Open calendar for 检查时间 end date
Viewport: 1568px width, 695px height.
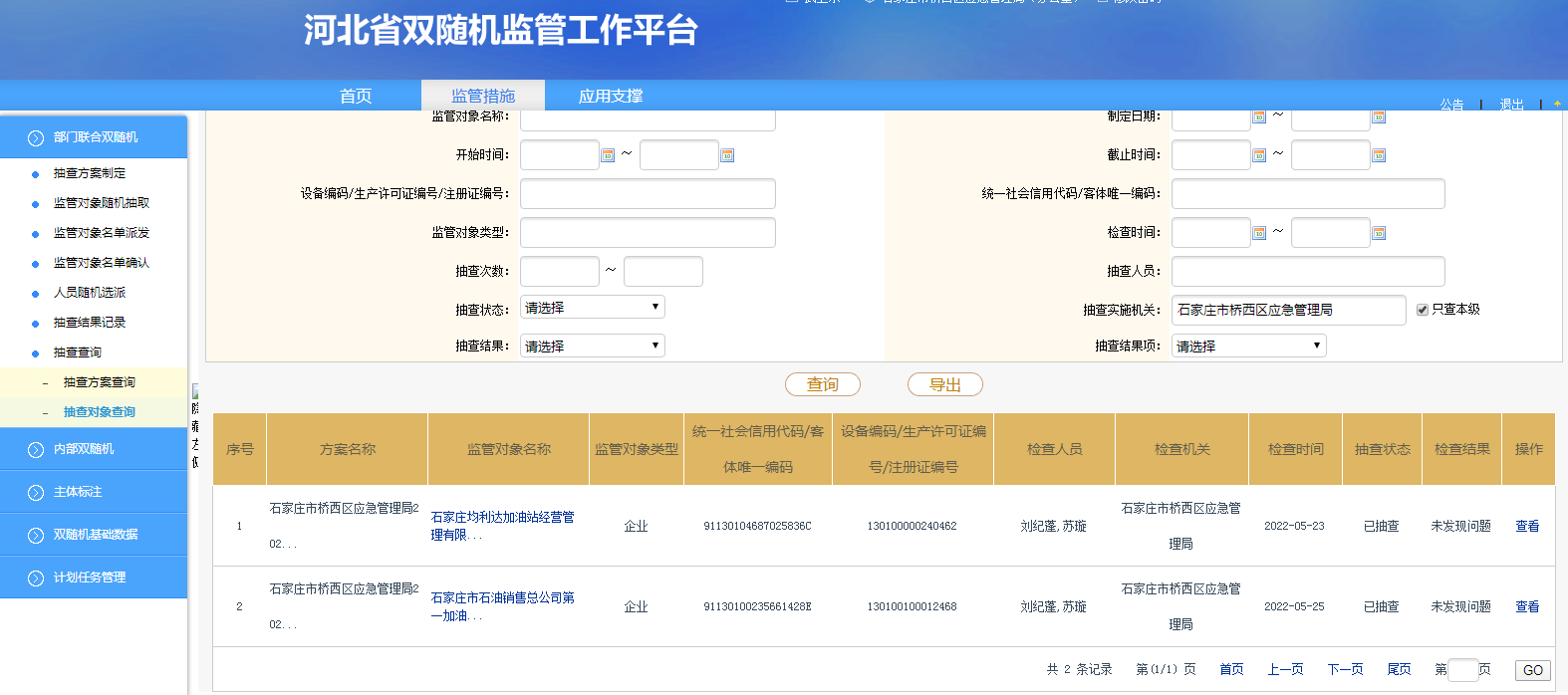[1379, 233]
